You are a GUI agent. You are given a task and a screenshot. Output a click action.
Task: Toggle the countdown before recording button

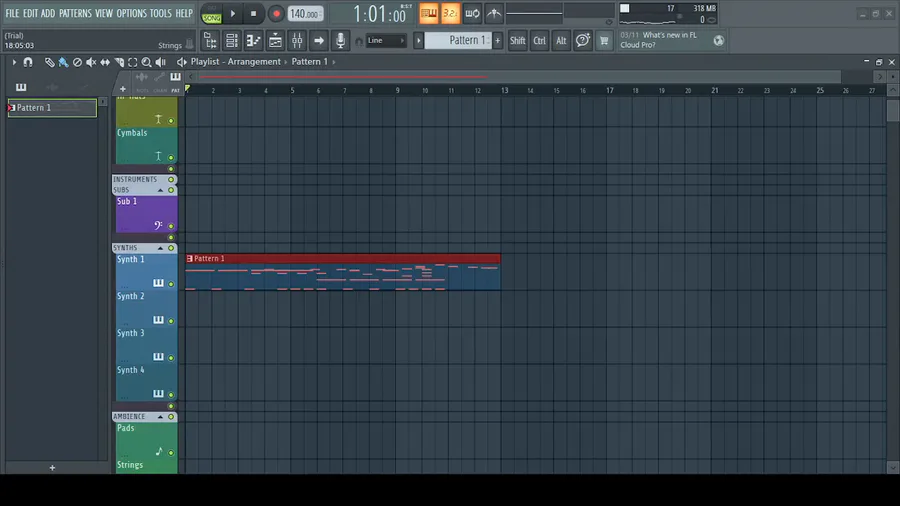(x=451, y=14)
